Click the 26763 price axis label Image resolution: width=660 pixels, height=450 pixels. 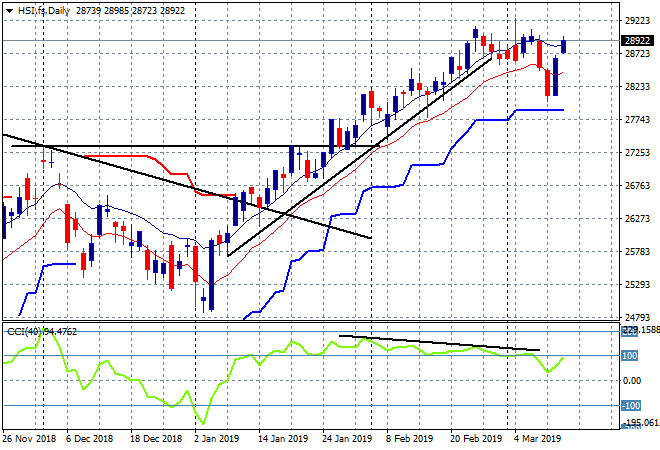coord(637,186)
